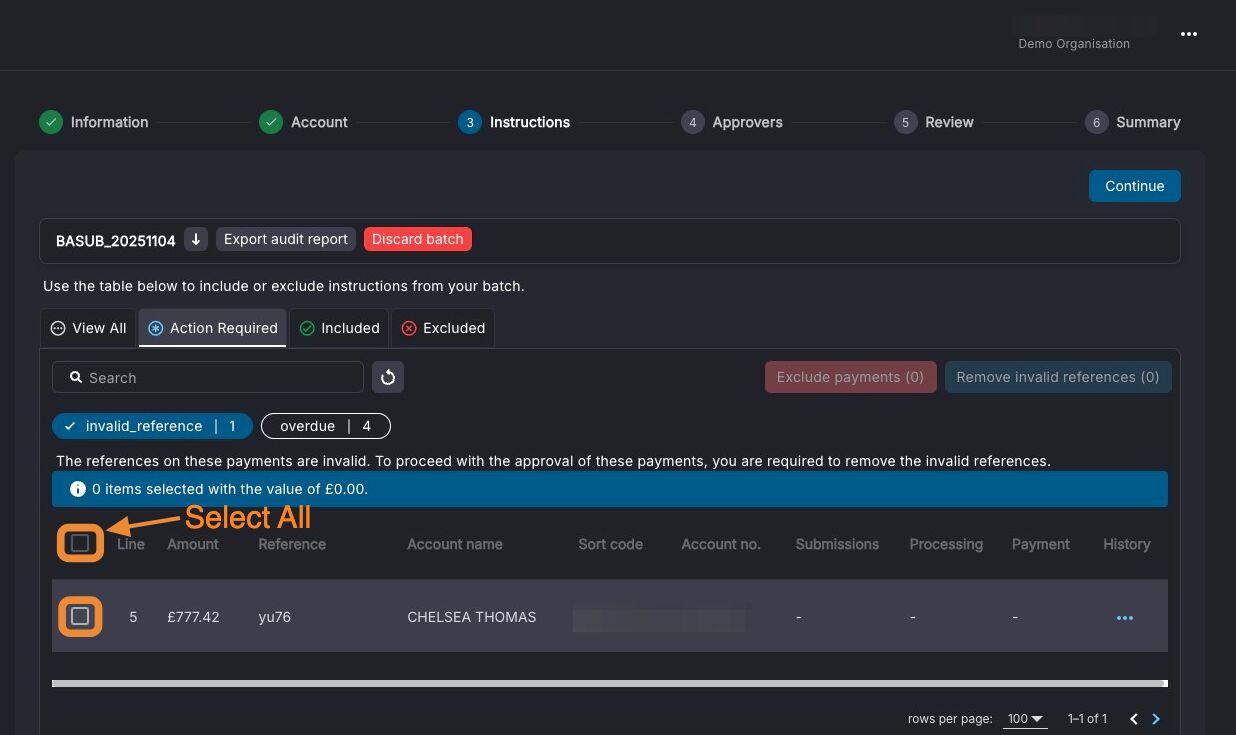Tick the checkbox for line 5 payment
The height and width of the screenshot is (735, 1236).
(x=80, y=616)
